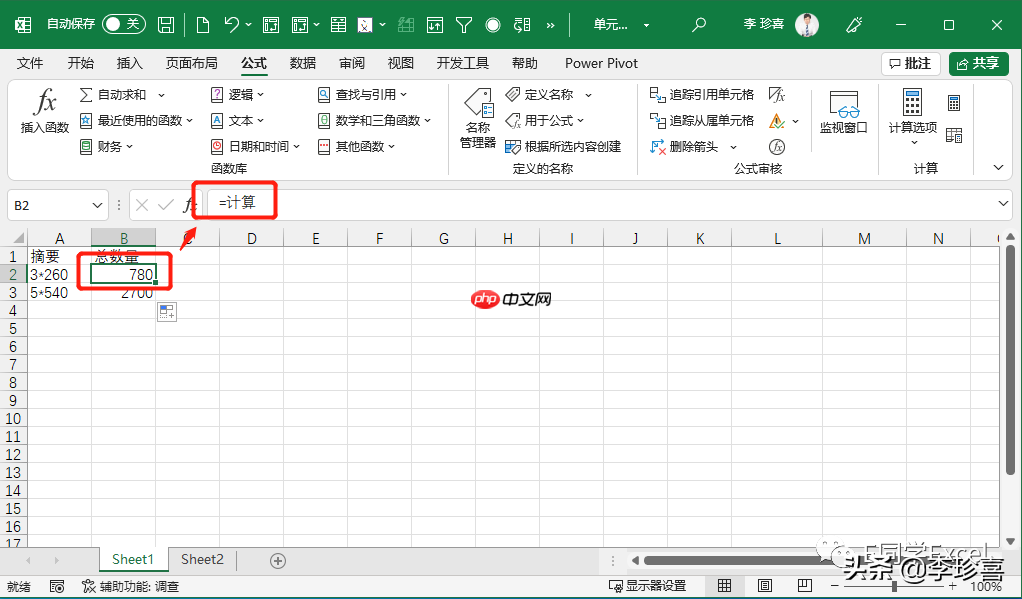Viewport: 1022px width, 599px height.
Task: Open the 文本 functions dropdown
Action: click(x=261, y=121)
